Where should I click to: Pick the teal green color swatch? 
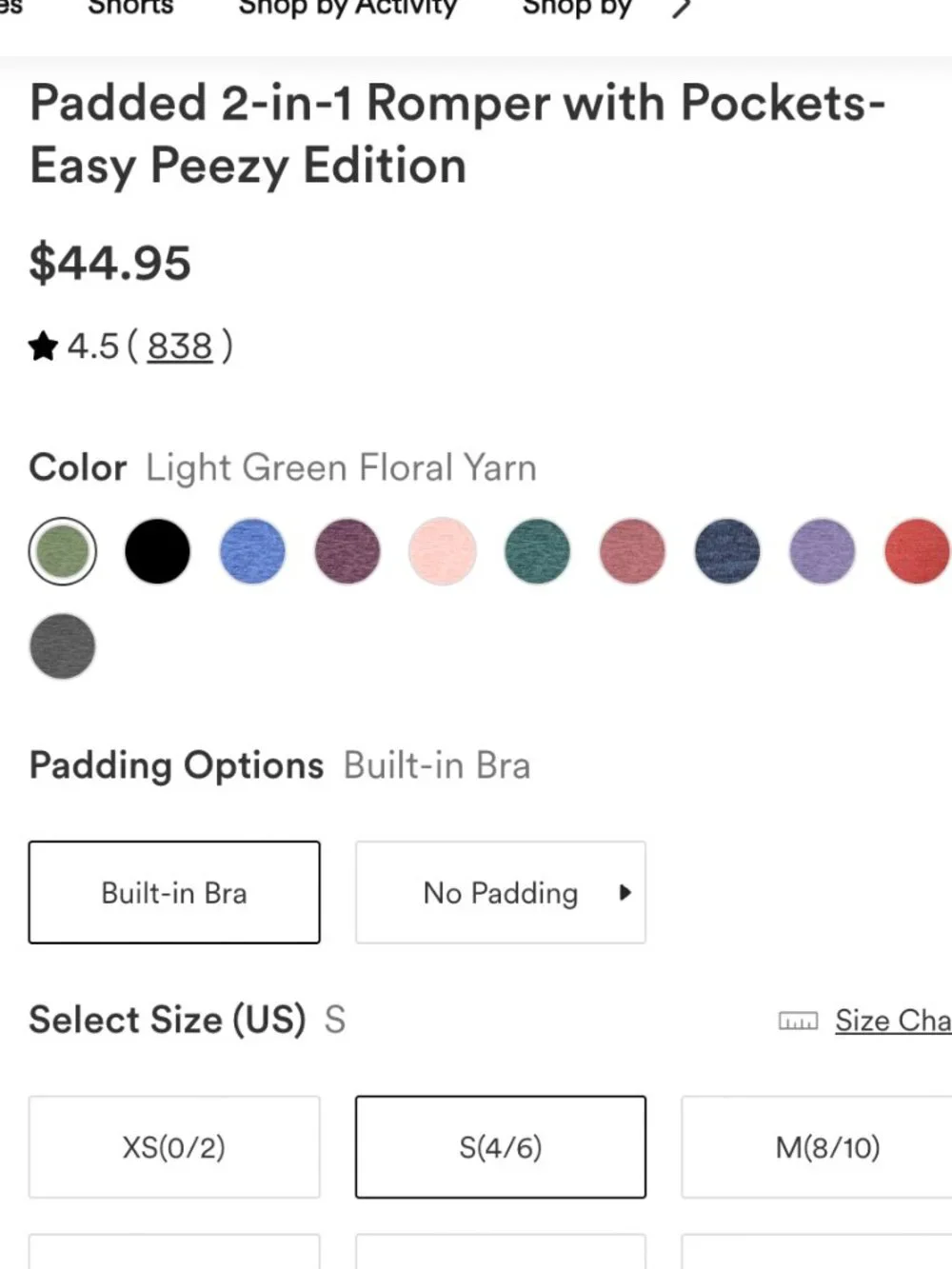click(538, 551)
